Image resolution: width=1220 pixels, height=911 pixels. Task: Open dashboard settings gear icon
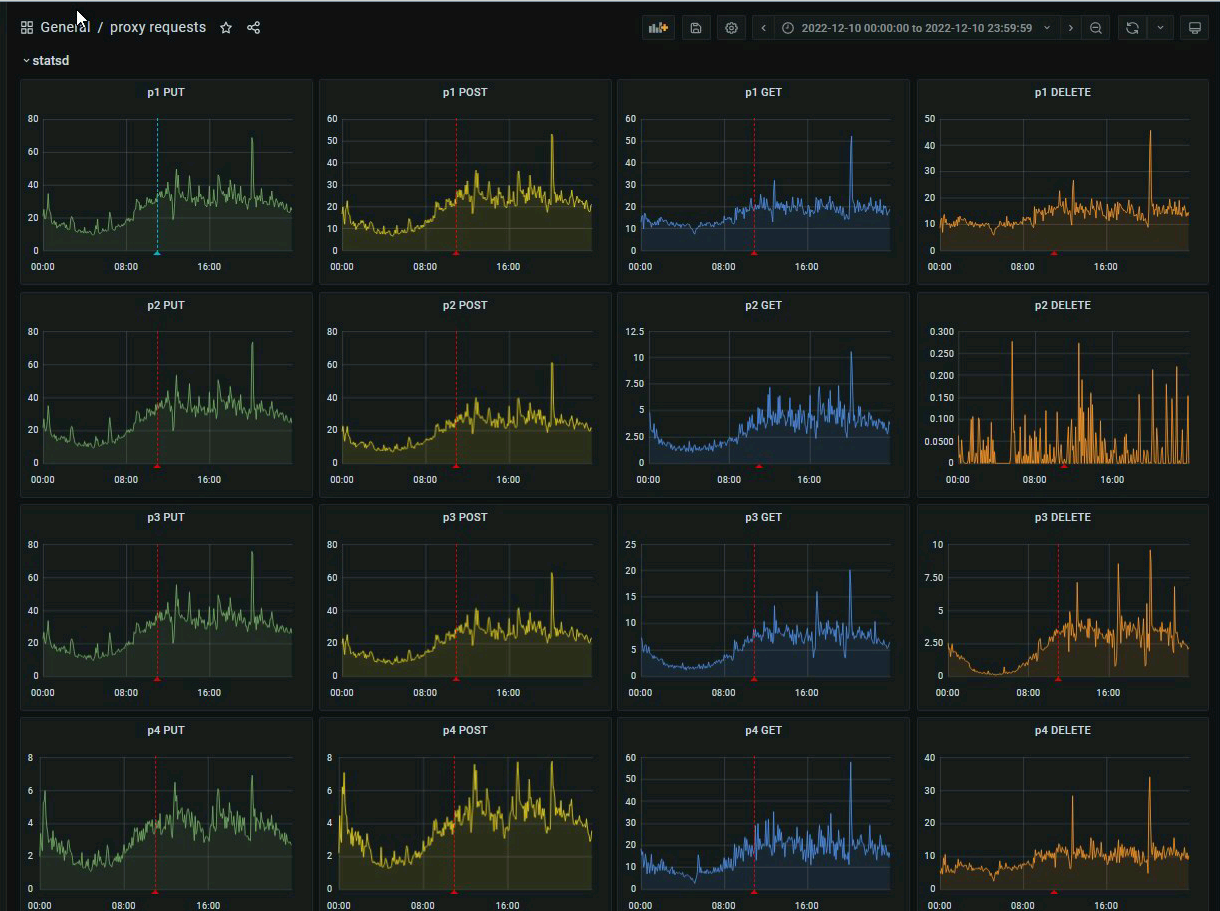coord(731,28)
